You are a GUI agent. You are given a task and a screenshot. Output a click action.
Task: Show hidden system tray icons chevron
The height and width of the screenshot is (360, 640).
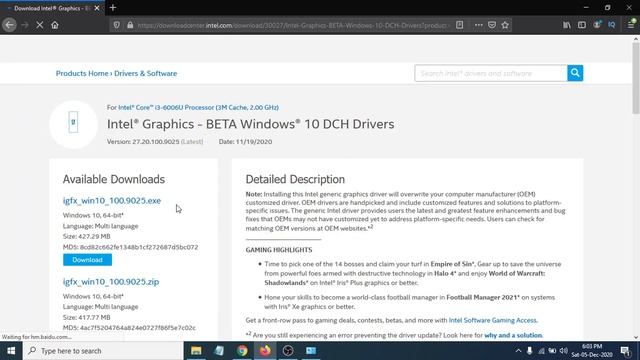pos(518,351)
